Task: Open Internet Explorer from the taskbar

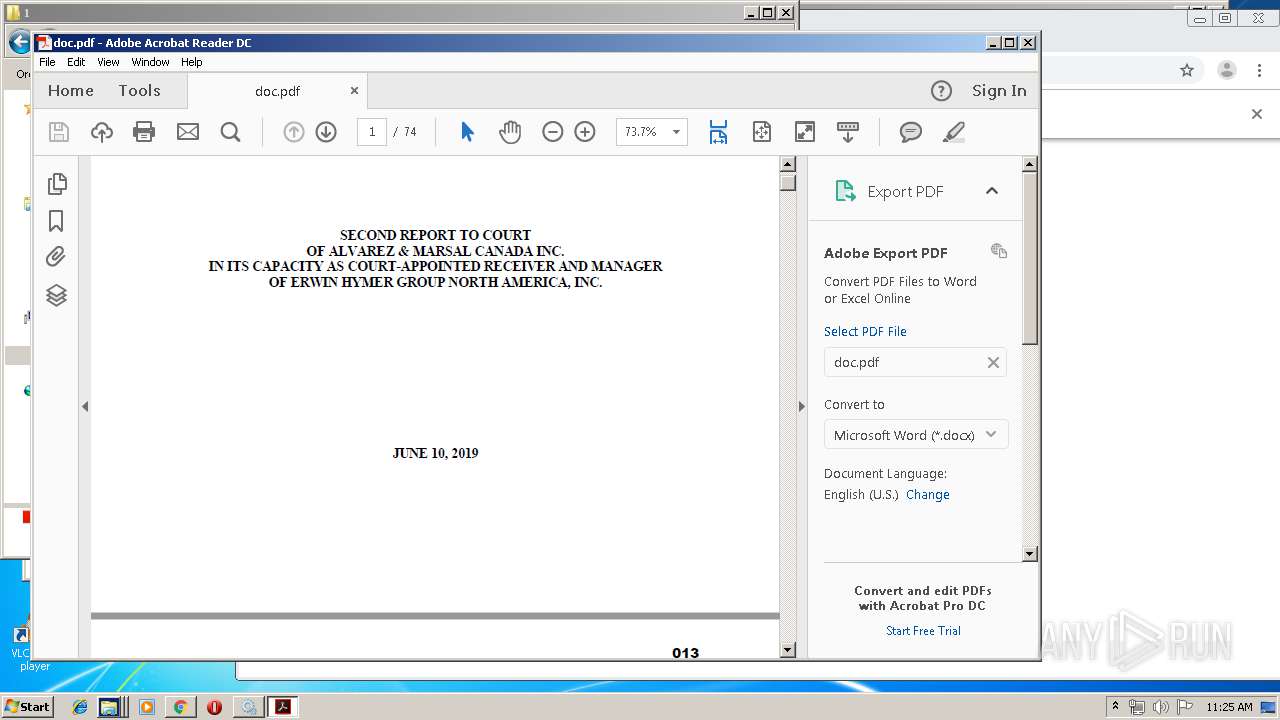Action: pos(80,707)
